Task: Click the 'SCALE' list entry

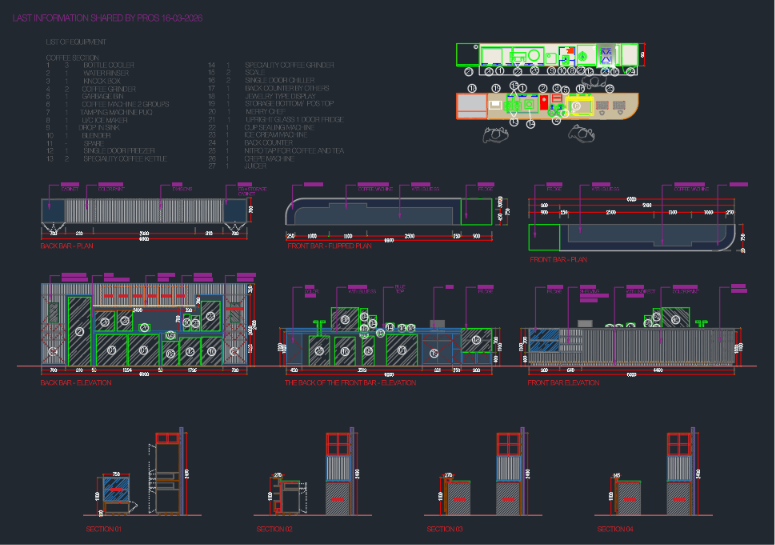Action: (x=236, y=73)
